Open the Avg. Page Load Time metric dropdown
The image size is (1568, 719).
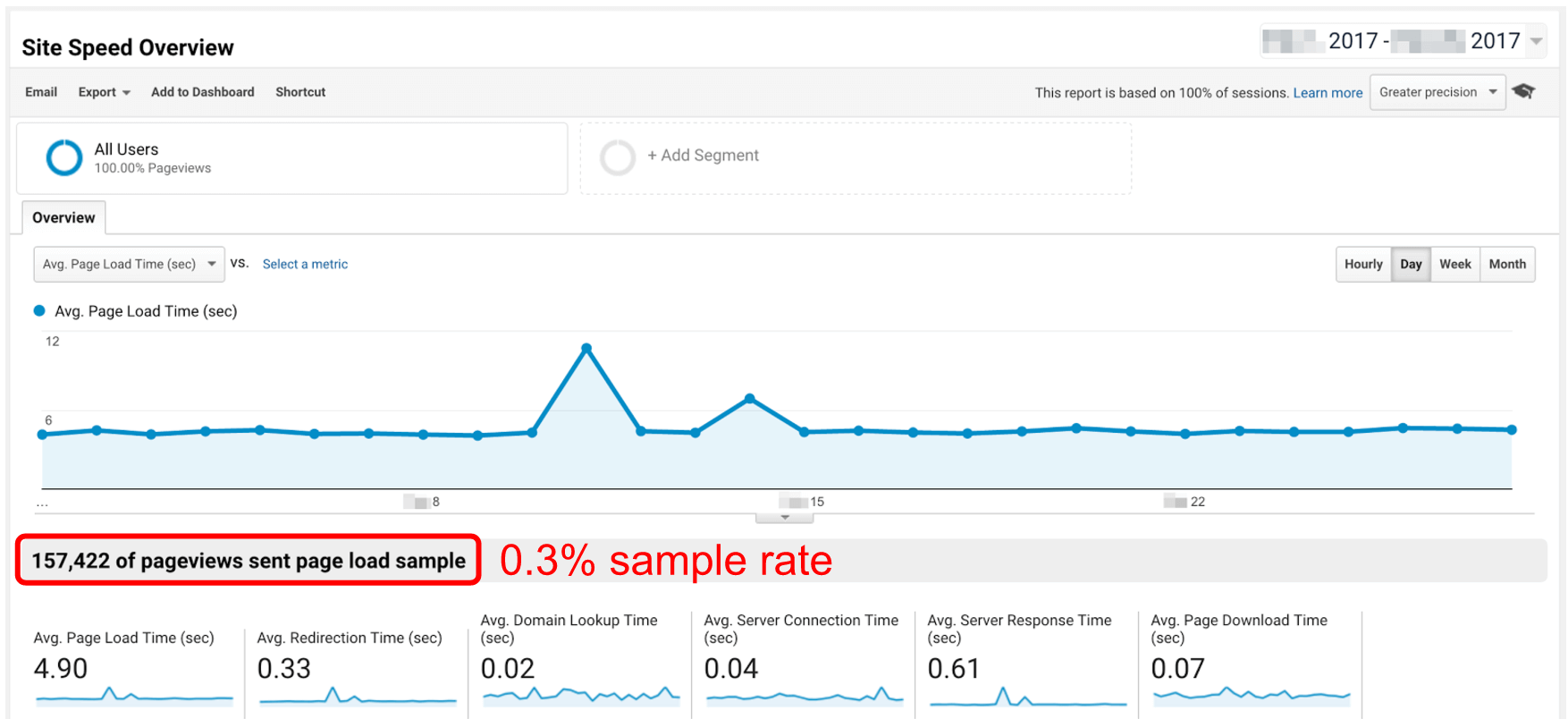point(130,265)
